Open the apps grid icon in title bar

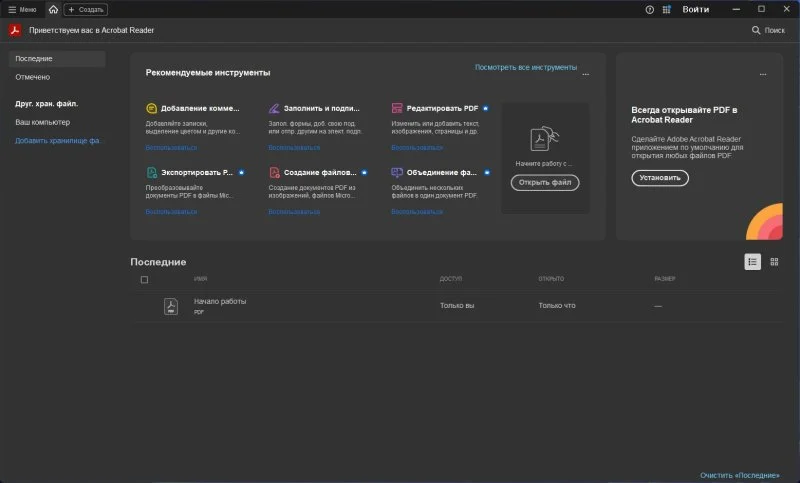pos(666,9)
